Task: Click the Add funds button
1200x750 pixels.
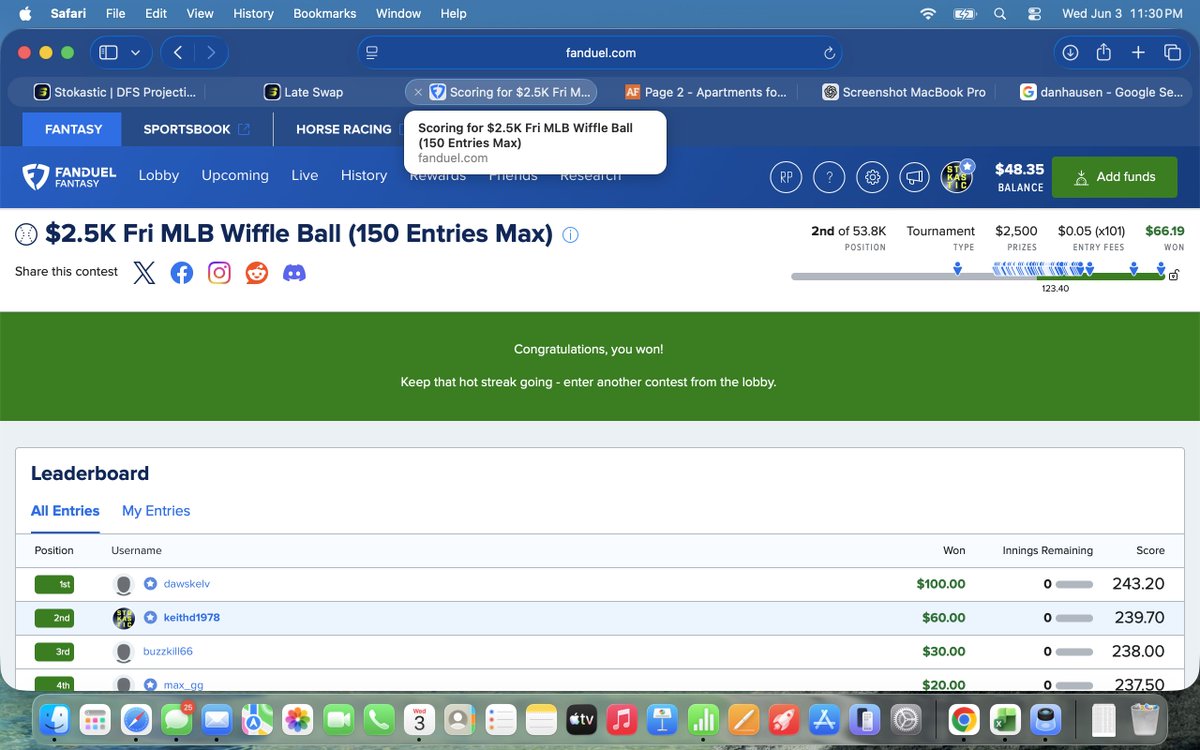Action: tap(1114, 177)
